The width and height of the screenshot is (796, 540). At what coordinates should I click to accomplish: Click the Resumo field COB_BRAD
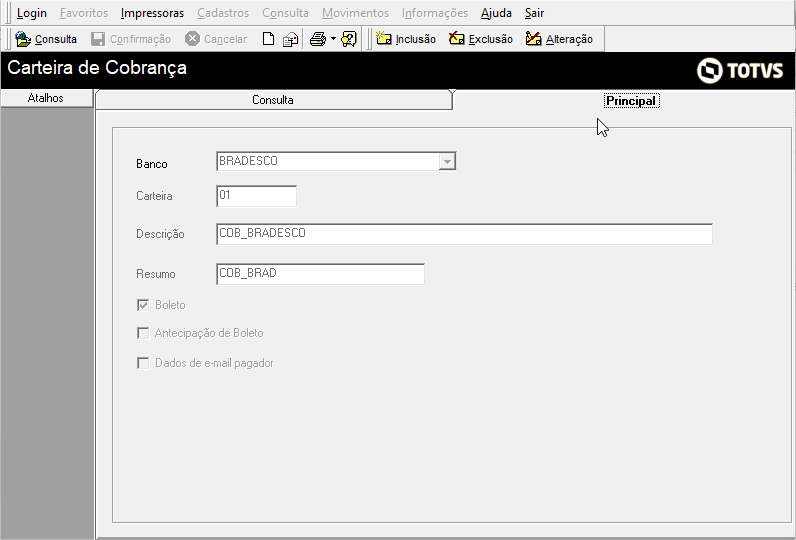(x=320, y=274)
